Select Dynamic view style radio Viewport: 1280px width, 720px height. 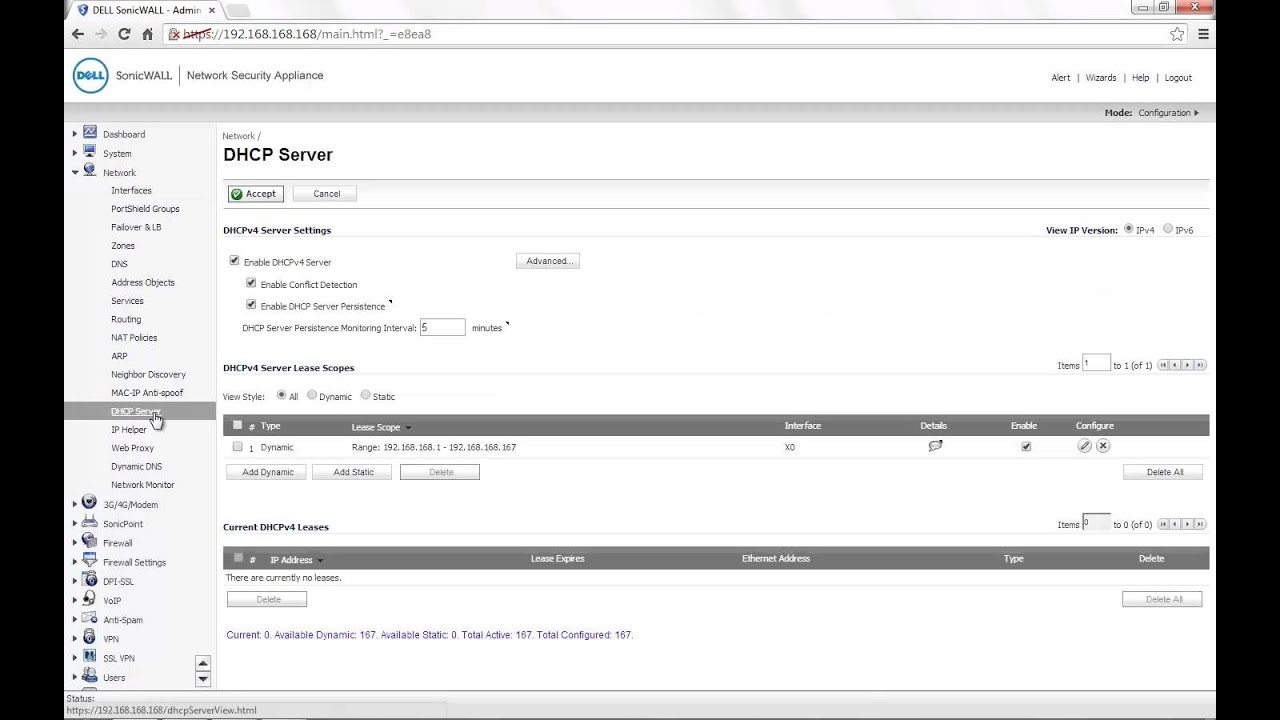(312, 395)
